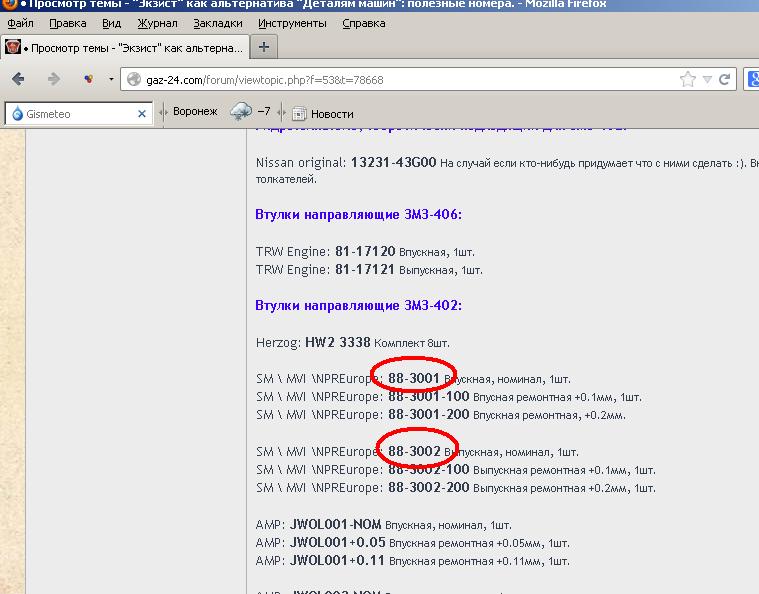Click heading "Втулки направляющие ЗМЗ-402:"
This screenshot has height=594, width=759.
359,305
